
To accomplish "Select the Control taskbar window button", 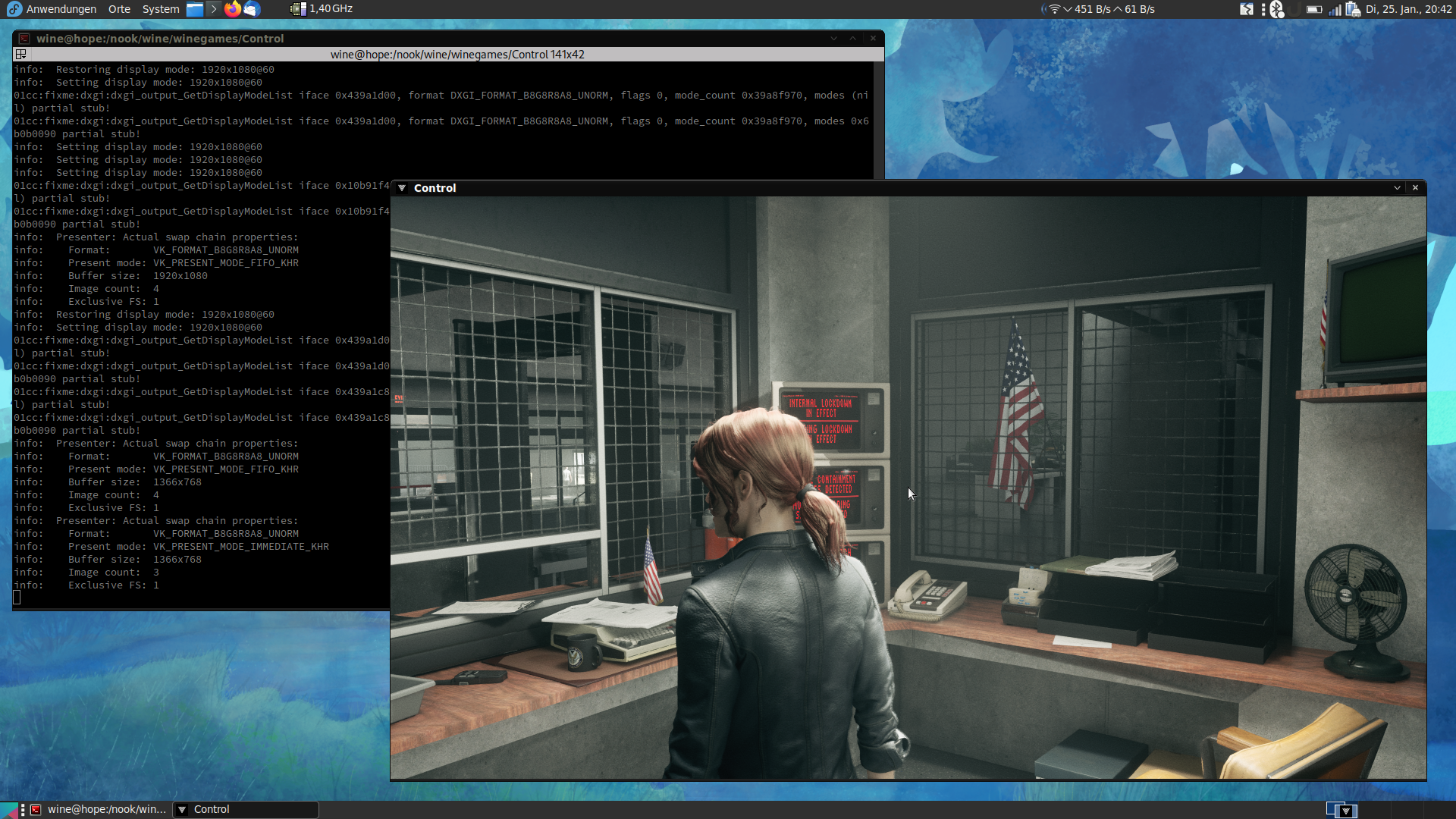I will click(x=244, y=809).
